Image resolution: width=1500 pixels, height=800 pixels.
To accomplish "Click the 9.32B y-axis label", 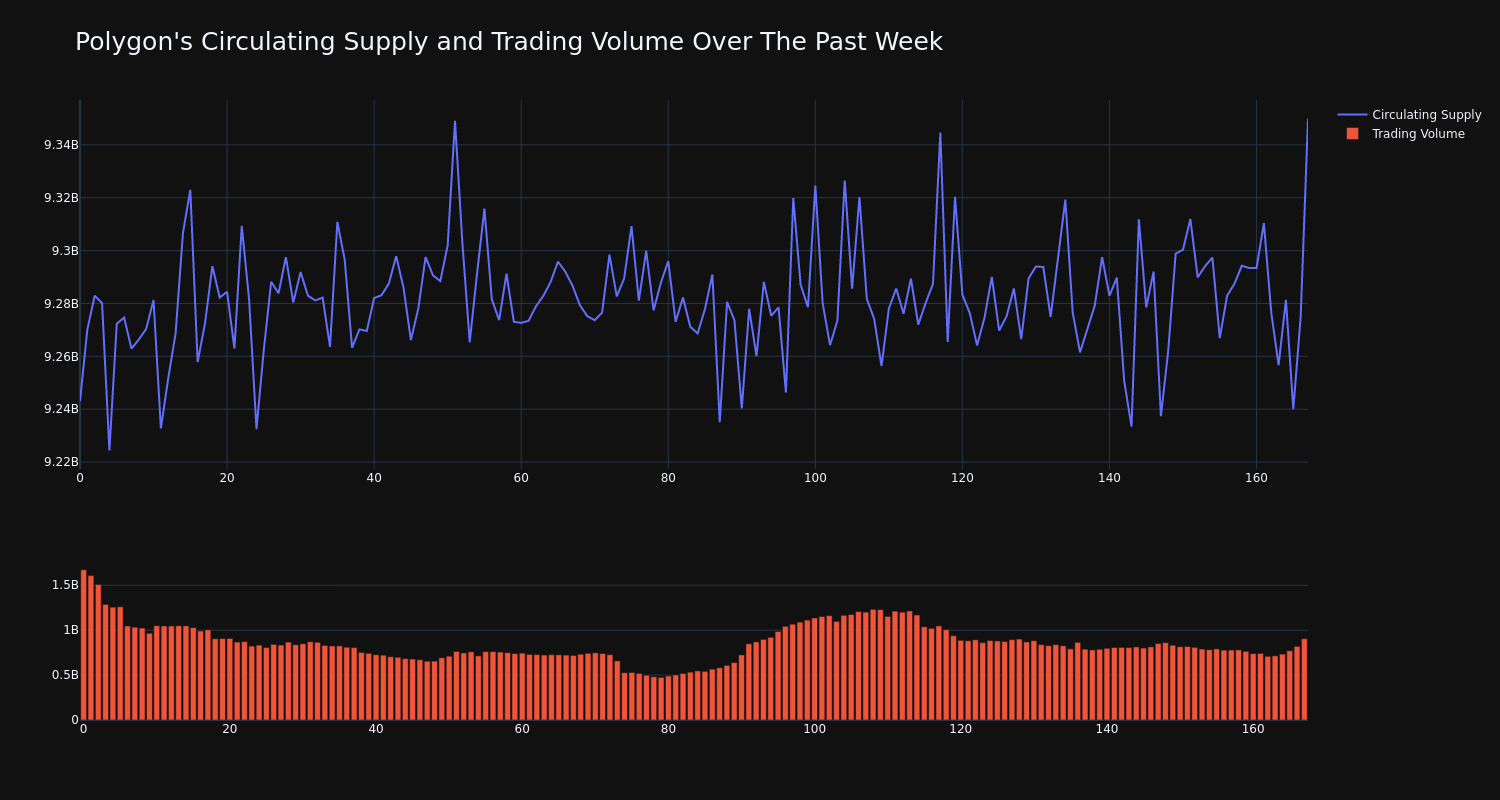I will click(x=61, y=198).
